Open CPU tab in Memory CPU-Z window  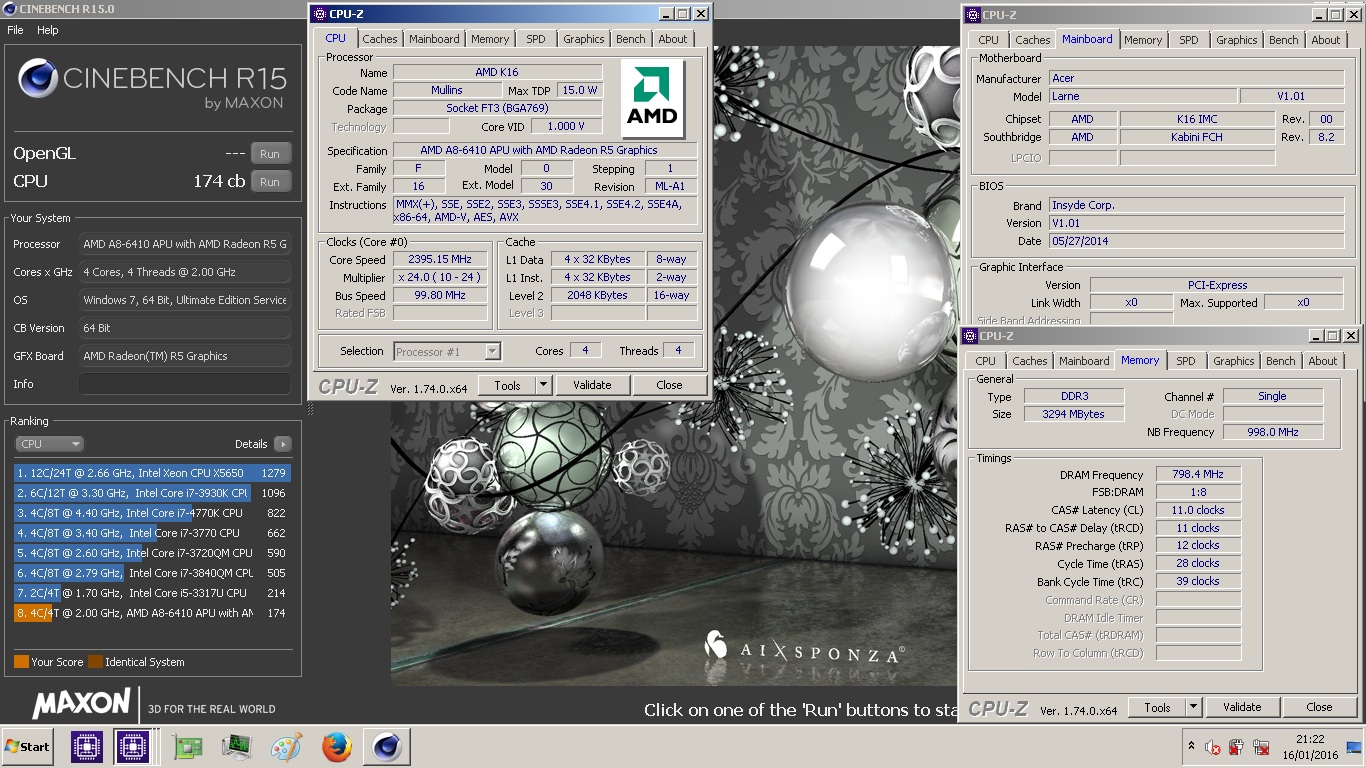tap(986, 361)
